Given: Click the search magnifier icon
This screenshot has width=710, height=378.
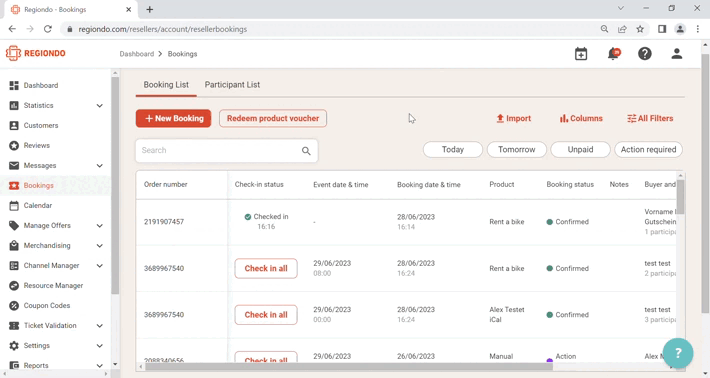Looking at the screenshot, I should [306, 151].
